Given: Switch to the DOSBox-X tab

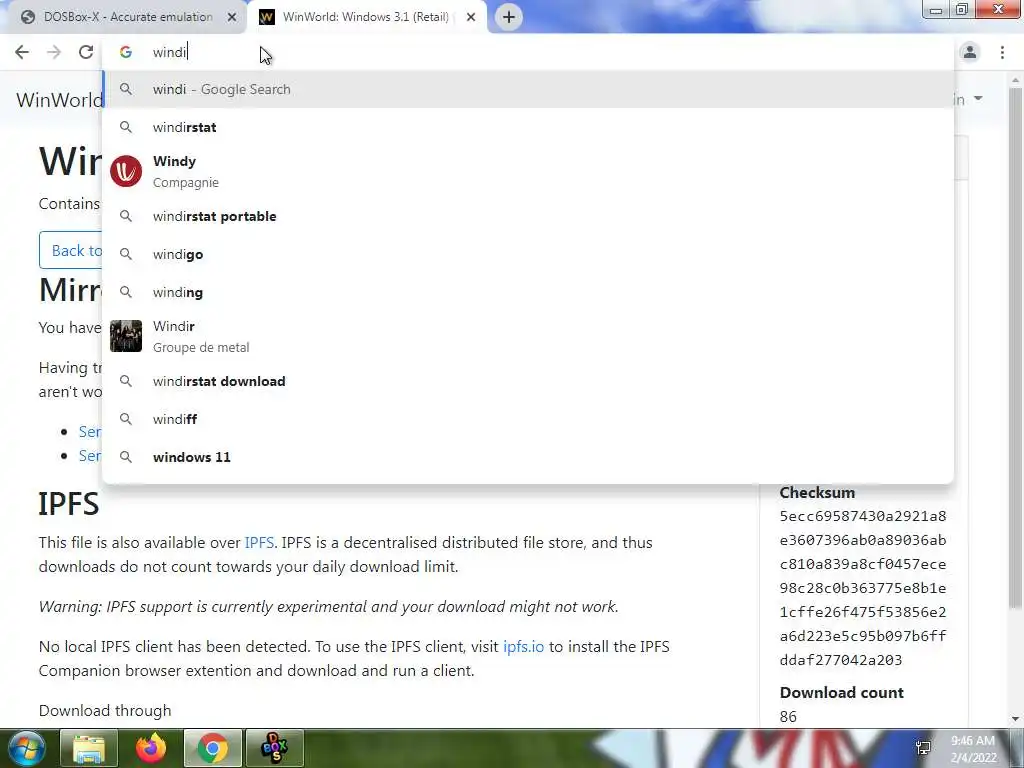Looking at the screenshot, I should pyautogui.click(x=124, y=17).
